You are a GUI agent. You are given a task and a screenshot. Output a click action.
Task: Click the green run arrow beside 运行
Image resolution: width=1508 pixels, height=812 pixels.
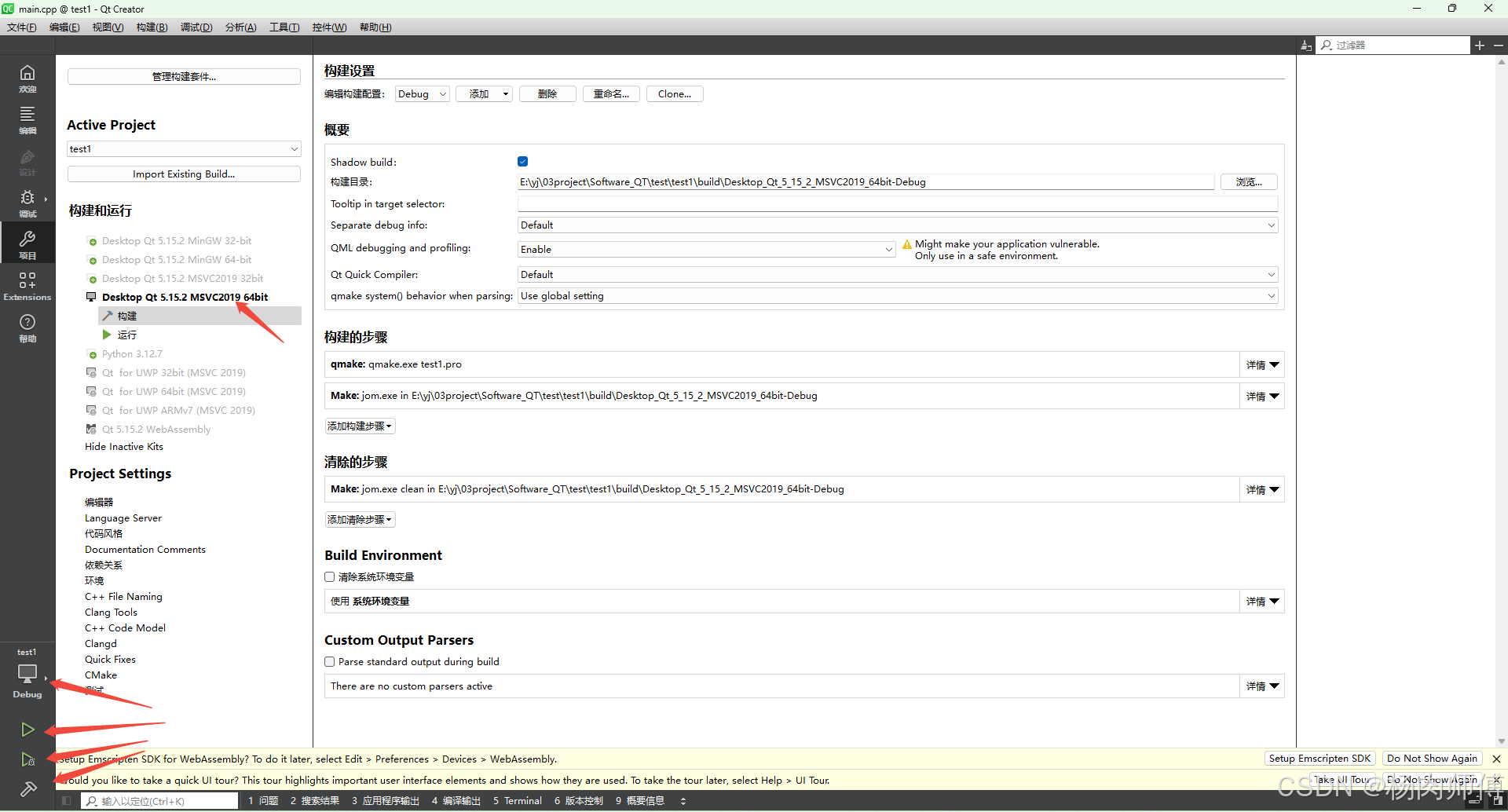click(x=107, y=335)
